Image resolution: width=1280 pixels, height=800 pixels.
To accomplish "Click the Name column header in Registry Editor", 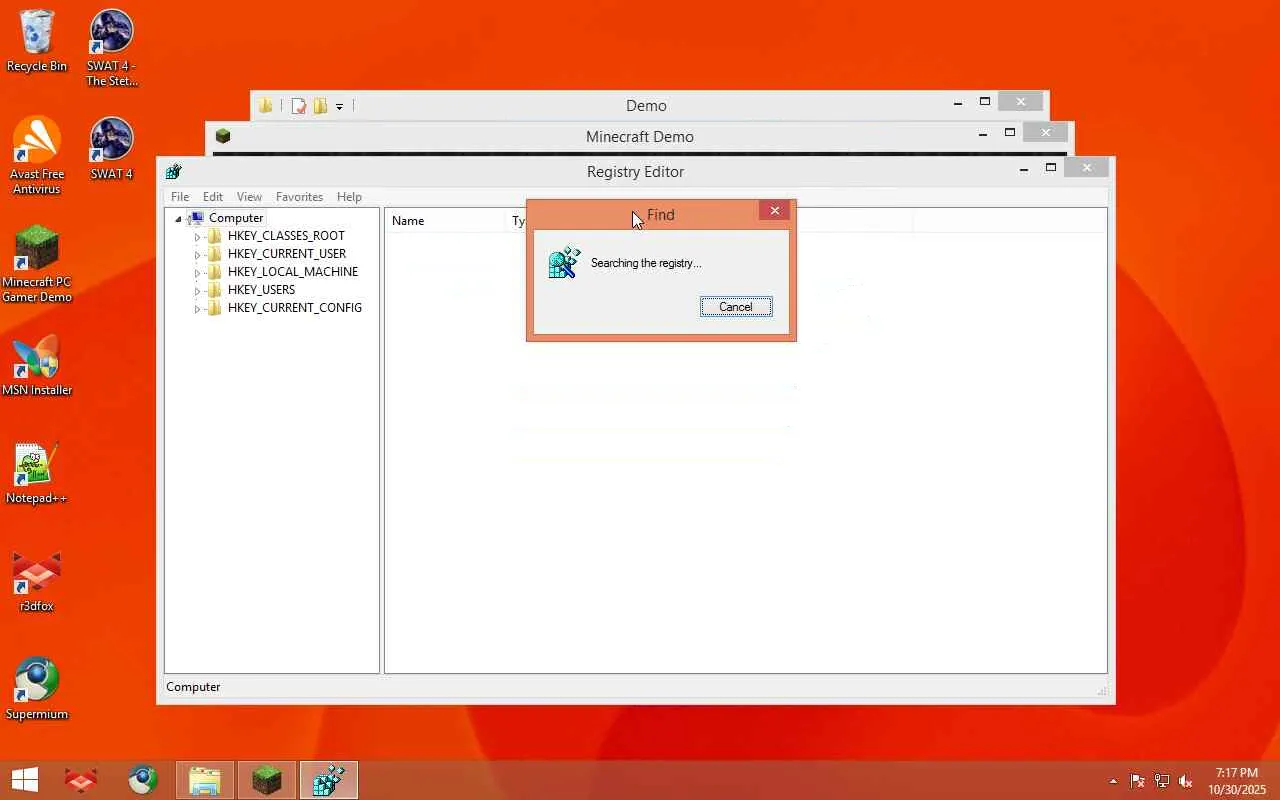I will coord(446,220).
